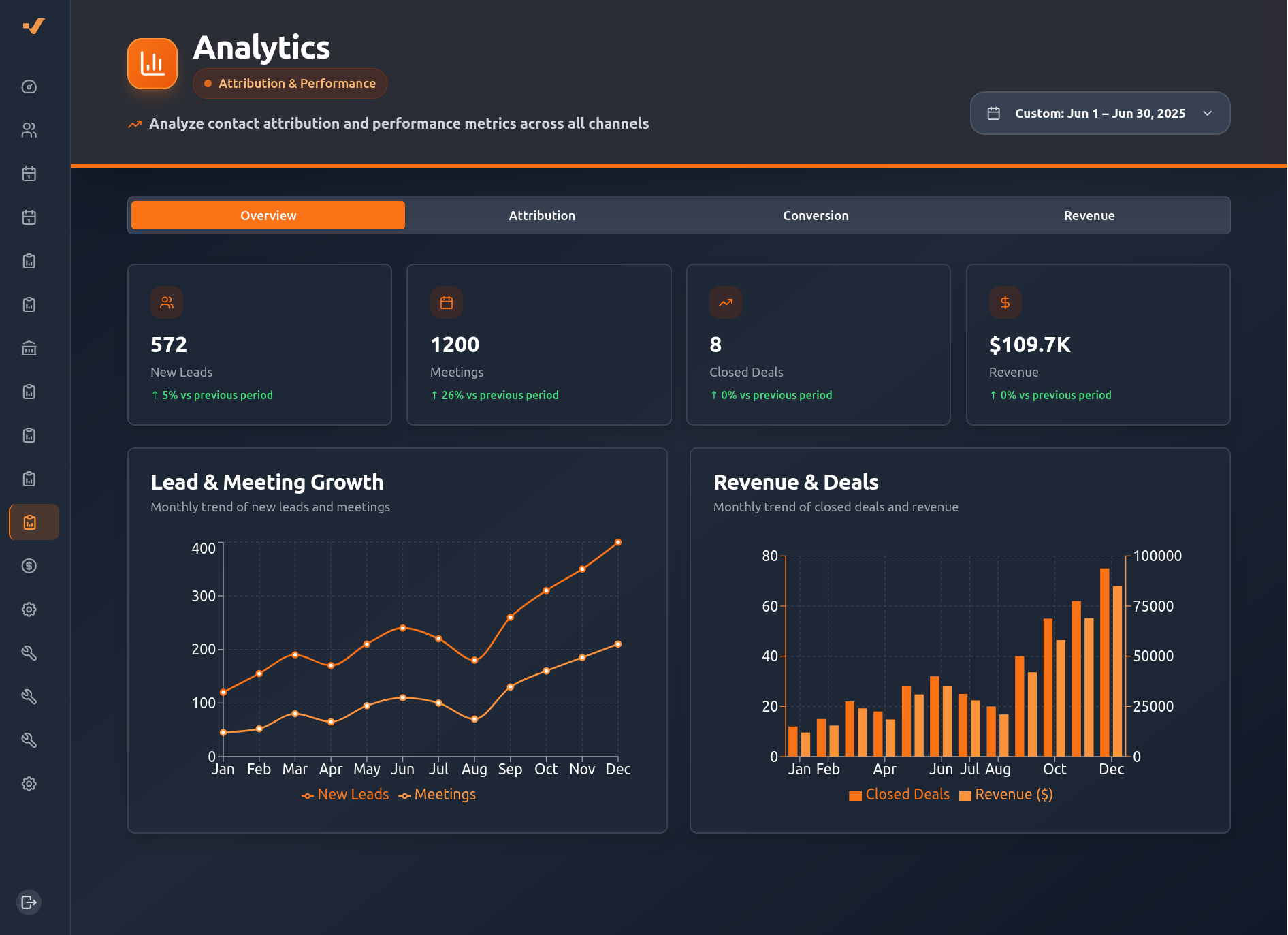Click the people icon on New Leads card
The image size is (1288, 935).
[x=167, y=302]
